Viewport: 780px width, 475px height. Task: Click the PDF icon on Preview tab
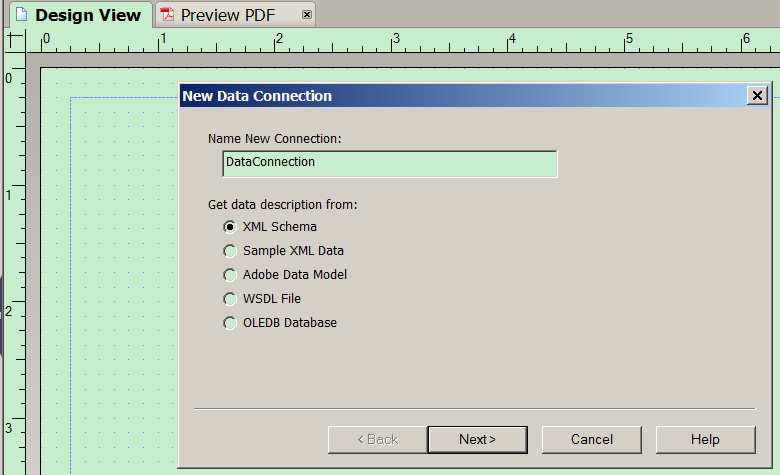[167, 15]
